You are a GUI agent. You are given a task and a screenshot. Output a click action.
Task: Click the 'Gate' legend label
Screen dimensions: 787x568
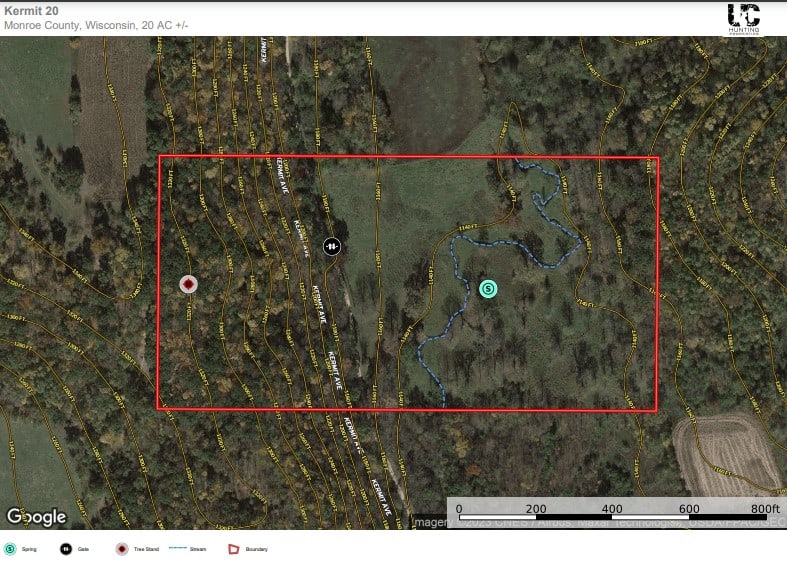tap(83, 549)
